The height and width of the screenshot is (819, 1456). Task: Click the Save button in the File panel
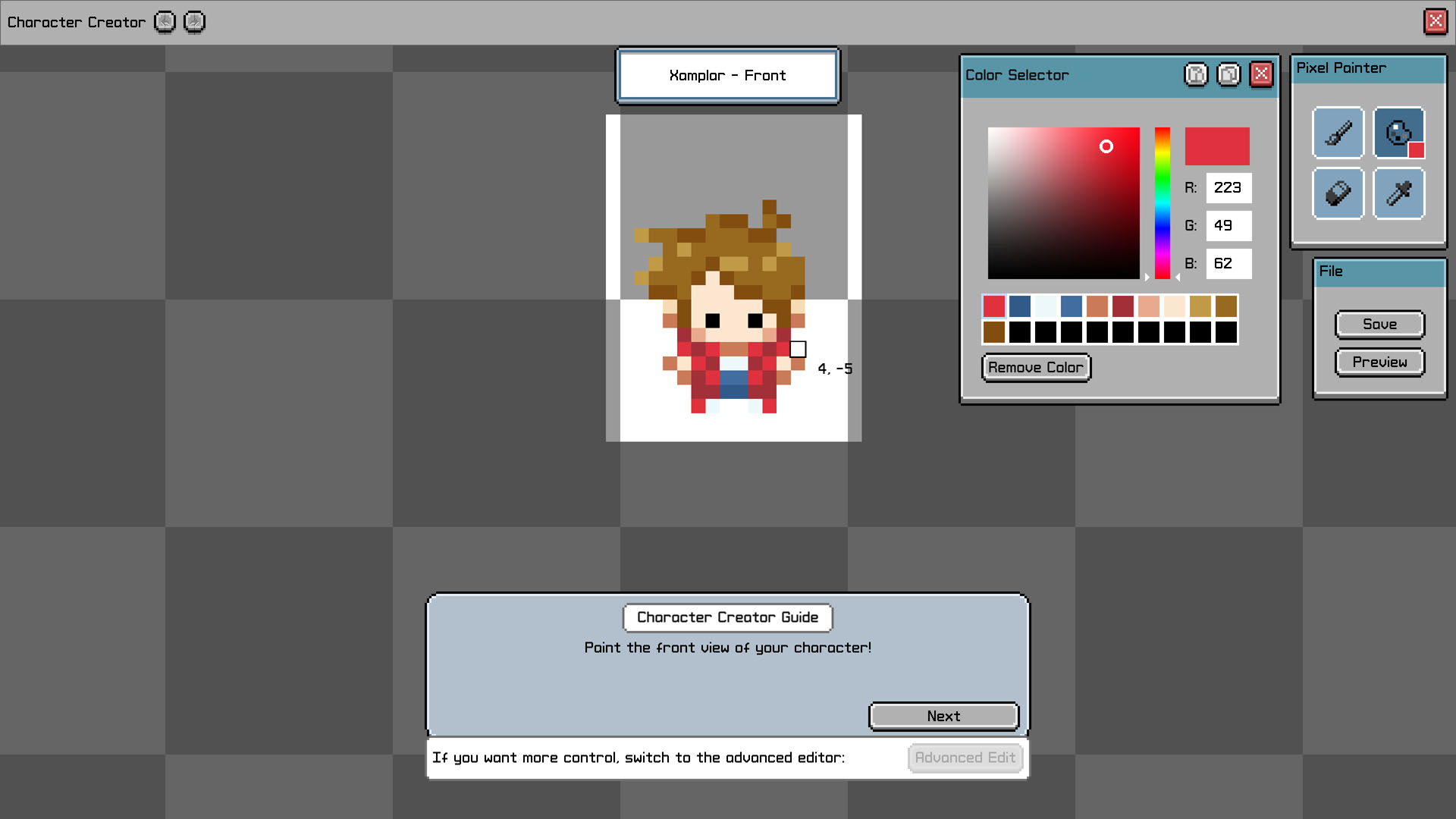[1379, 324]
